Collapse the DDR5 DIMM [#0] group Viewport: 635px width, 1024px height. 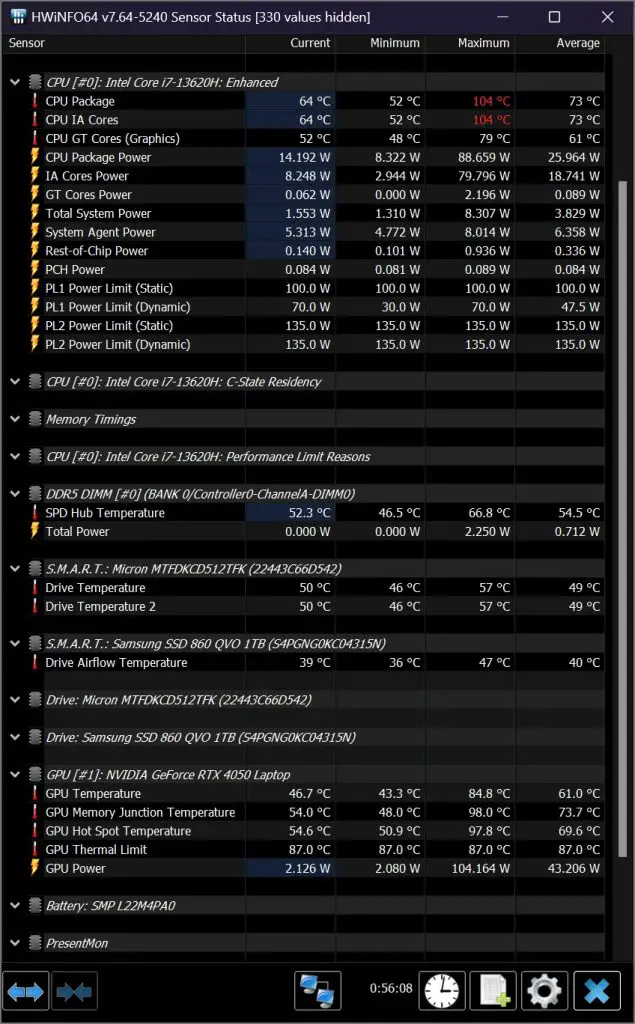(x=15, y=494)
